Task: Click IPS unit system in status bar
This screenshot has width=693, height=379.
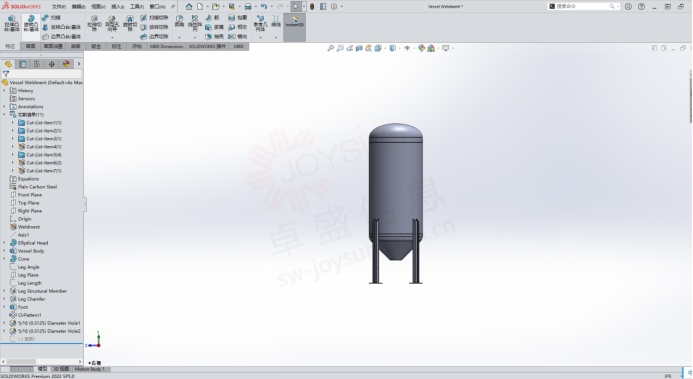Action: click(667, 376)
